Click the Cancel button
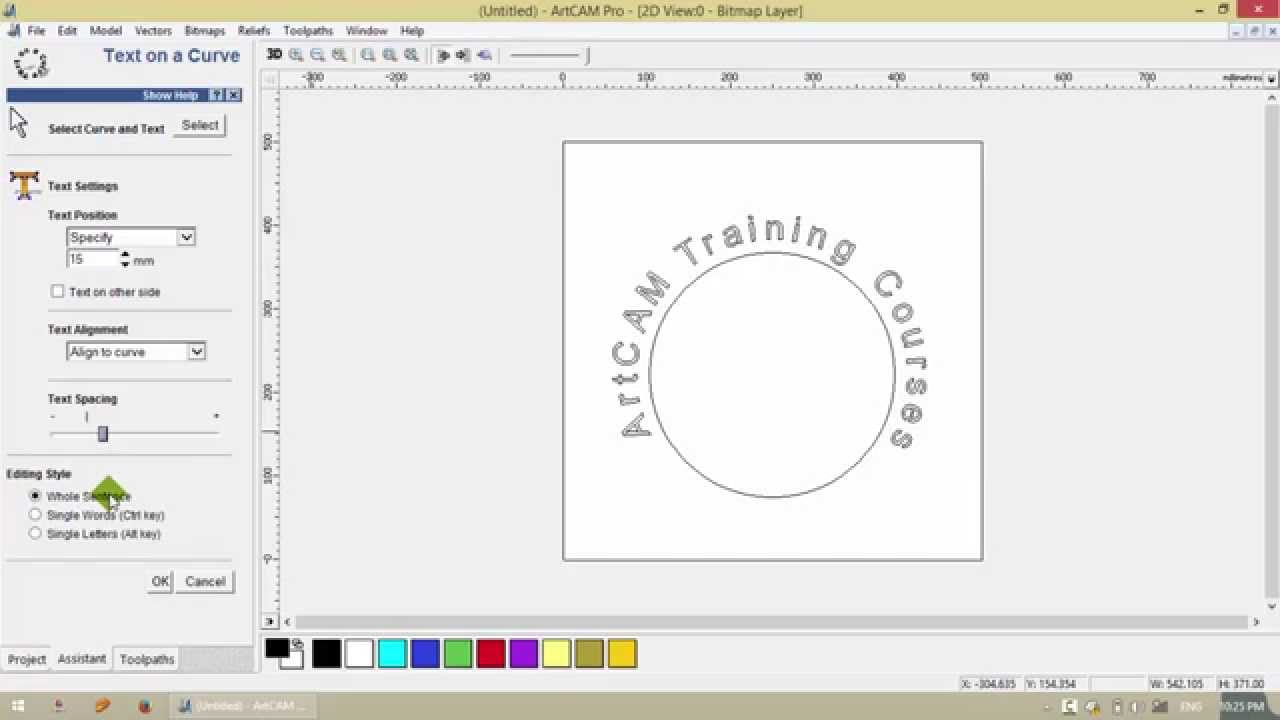The image size is (1280, 720). pyautogui.click(x=205, y=581)
